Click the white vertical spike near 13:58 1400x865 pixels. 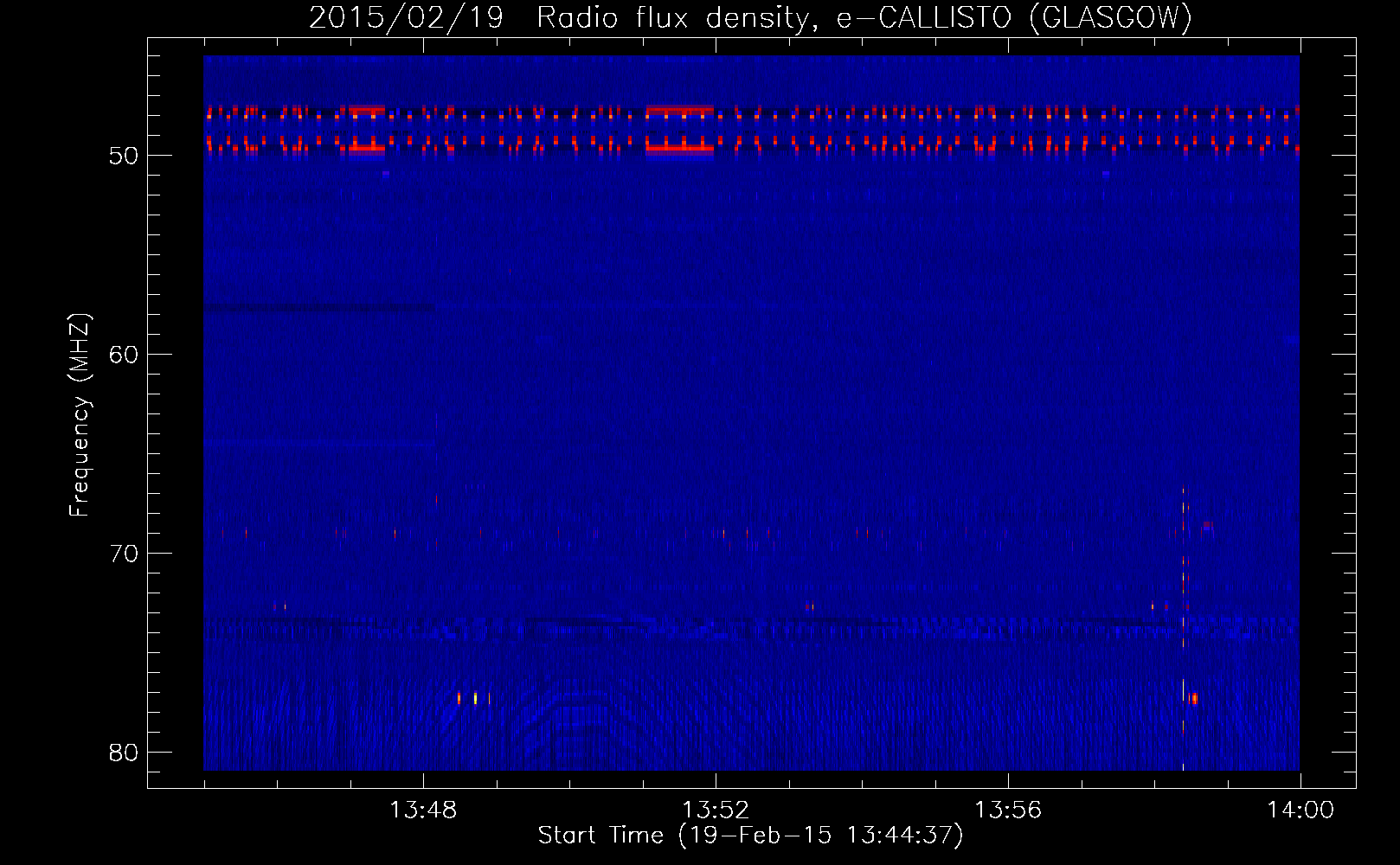tap(1184, 627)
